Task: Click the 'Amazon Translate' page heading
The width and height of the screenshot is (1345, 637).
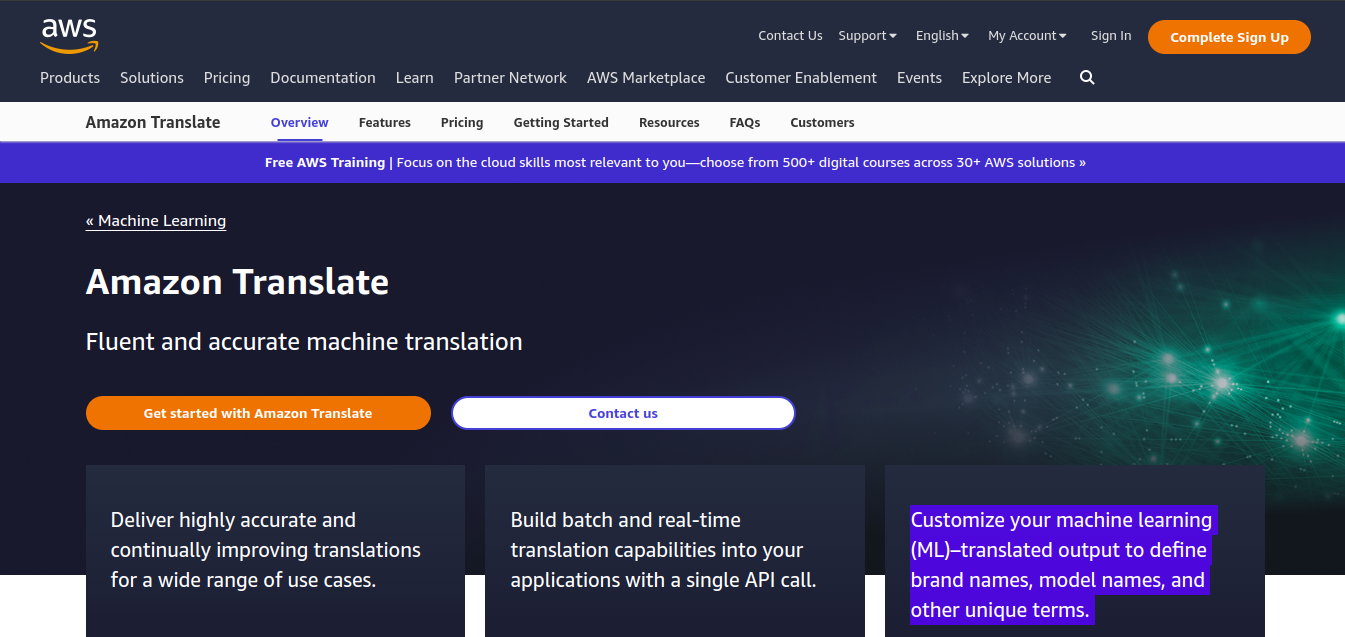Action: [237, 282]
